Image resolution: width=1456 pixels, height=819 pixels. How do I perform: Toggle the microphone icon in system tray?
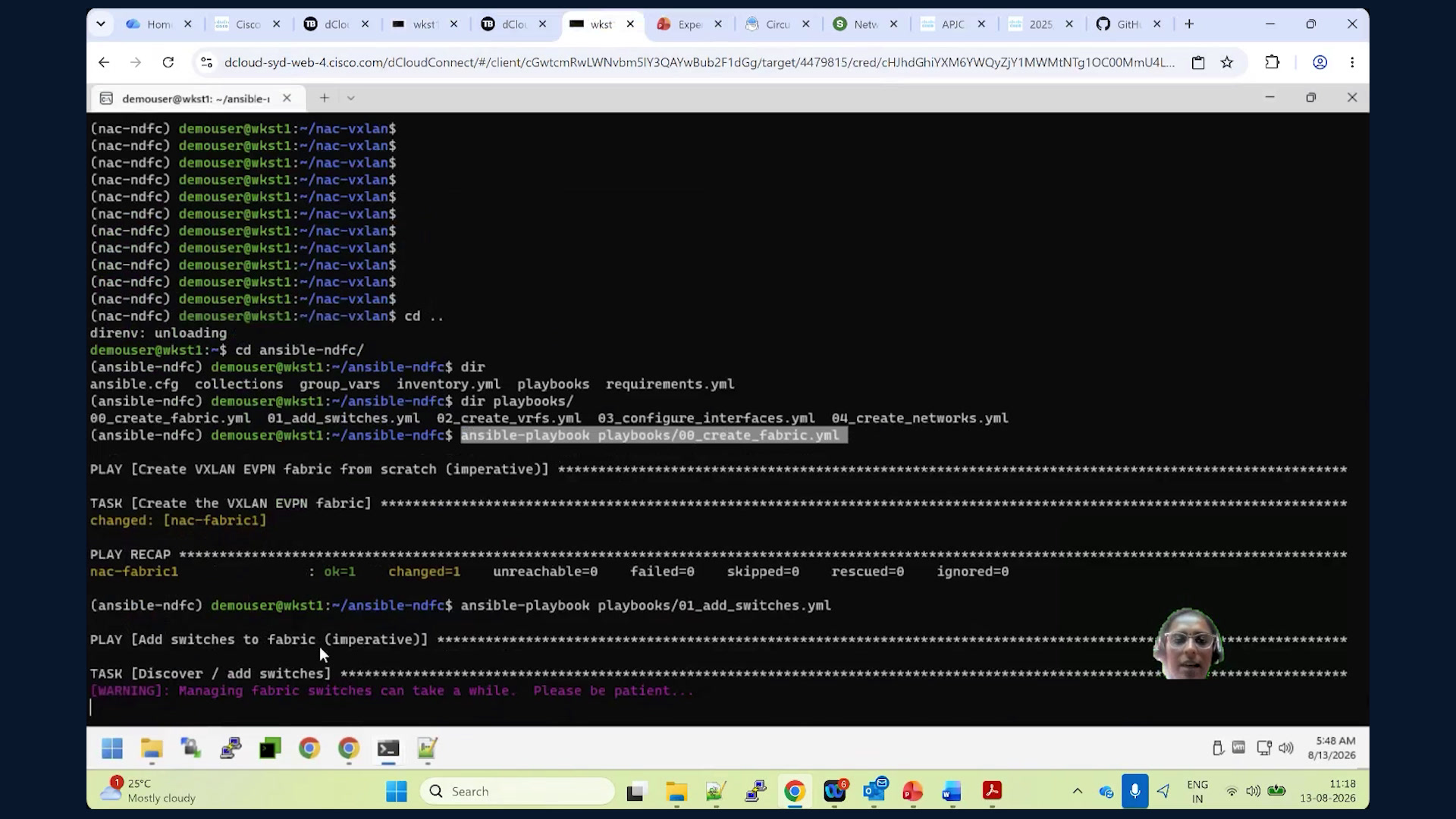1134,791
